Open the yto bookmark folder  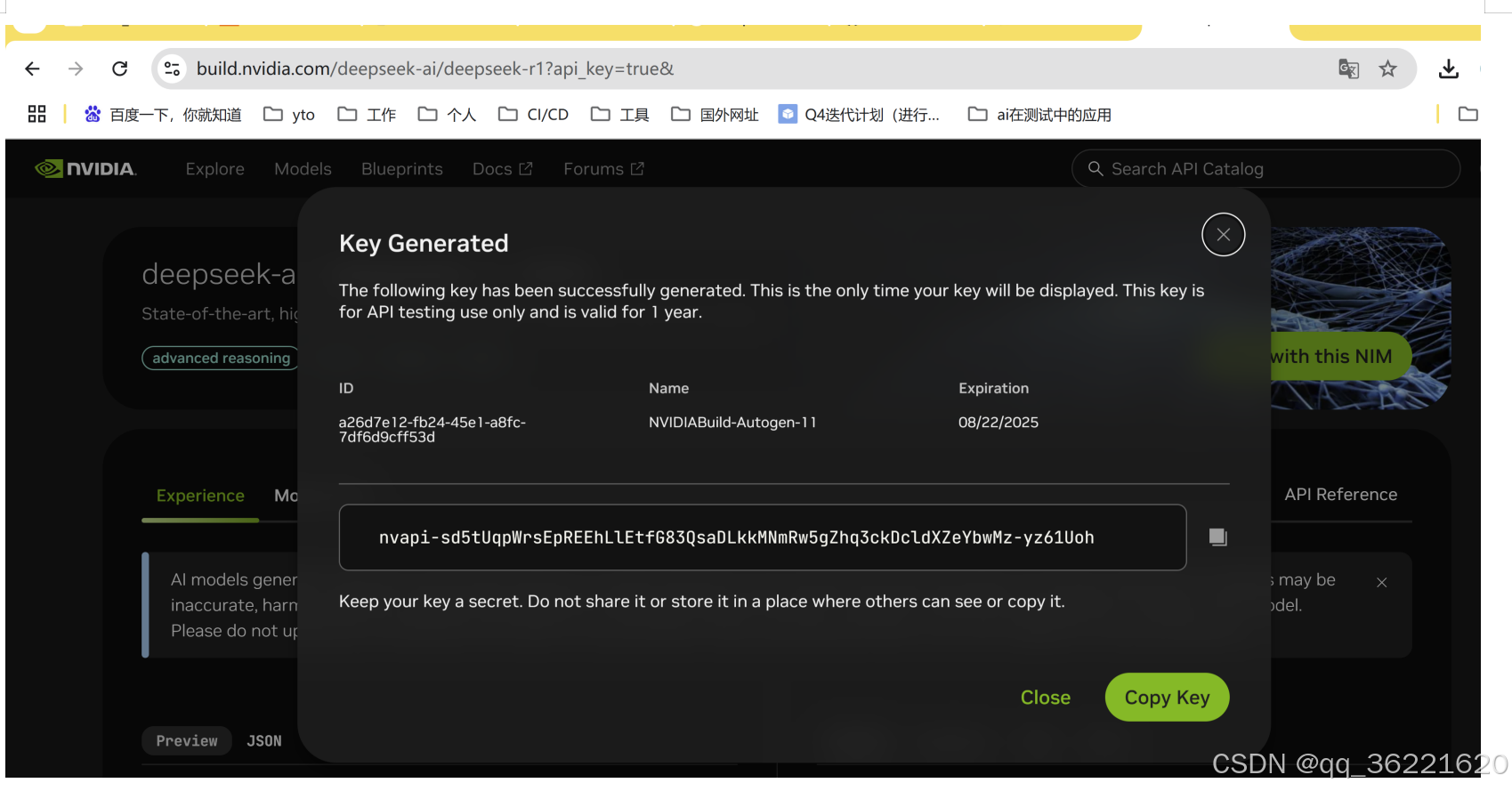click(x=289, y=115)
